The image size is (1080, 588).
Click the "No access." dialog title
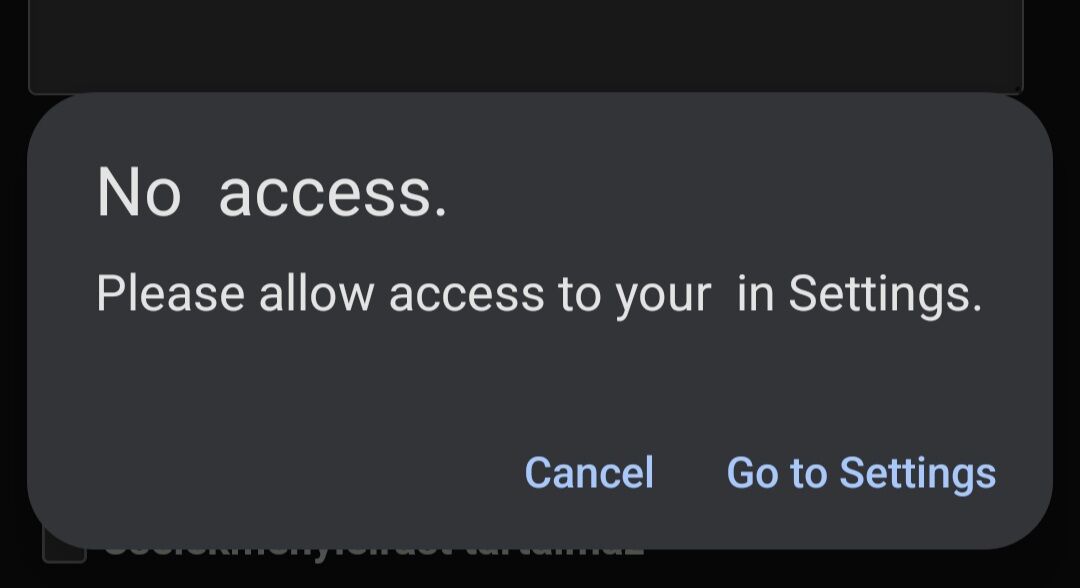pos(272,192)
